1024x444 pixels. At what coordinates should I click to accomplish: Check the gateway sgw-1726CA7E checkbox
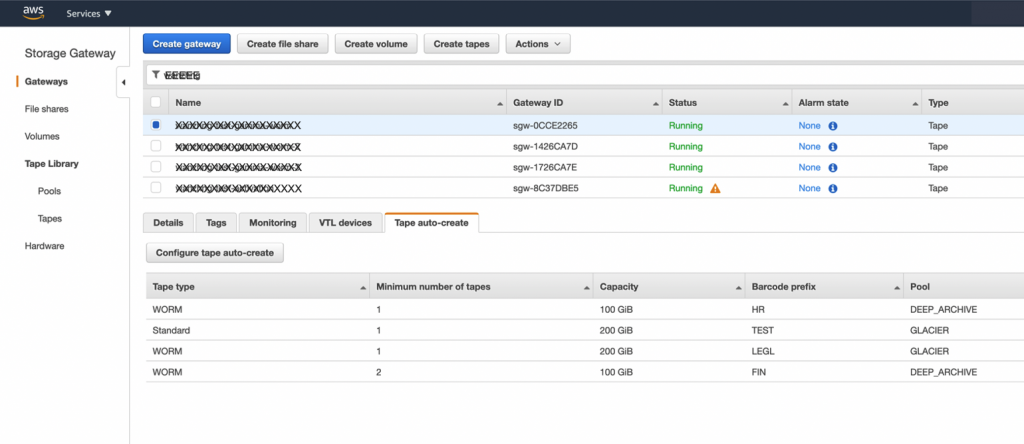click(x=155, y=166)
